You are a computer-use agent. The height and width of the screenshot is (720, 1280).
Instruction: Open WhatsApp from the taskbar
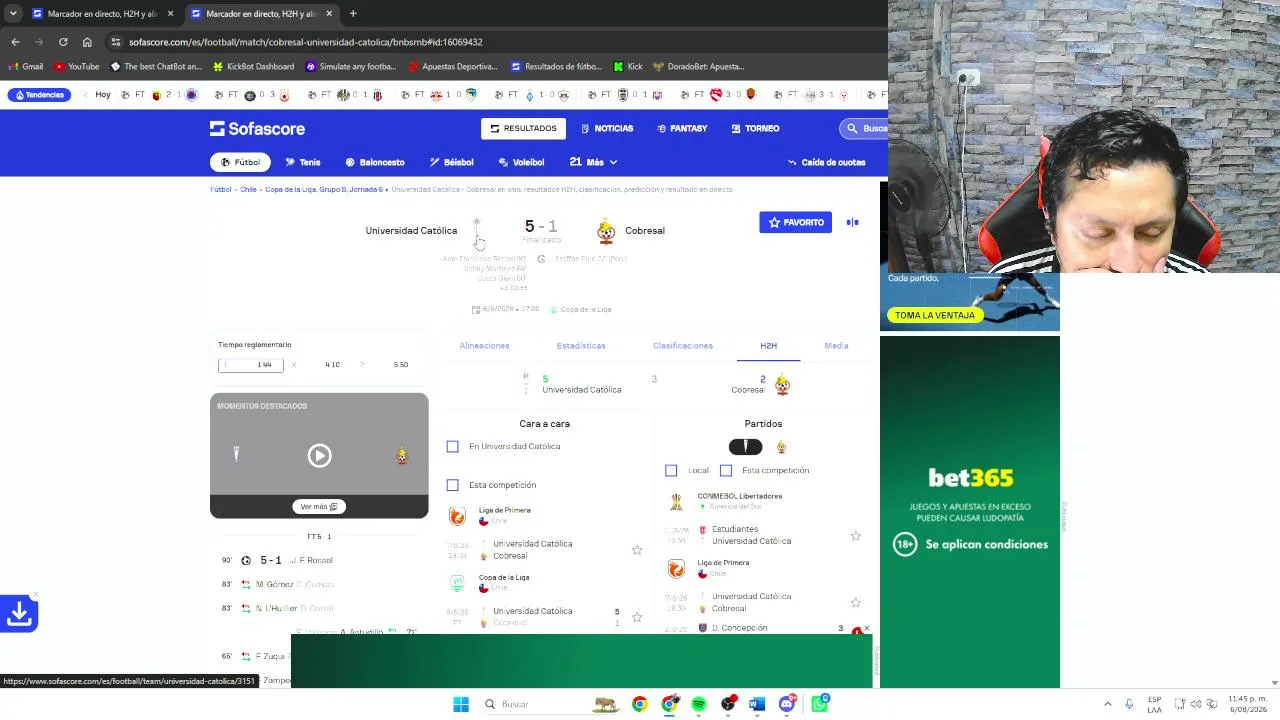click(819, 704)
